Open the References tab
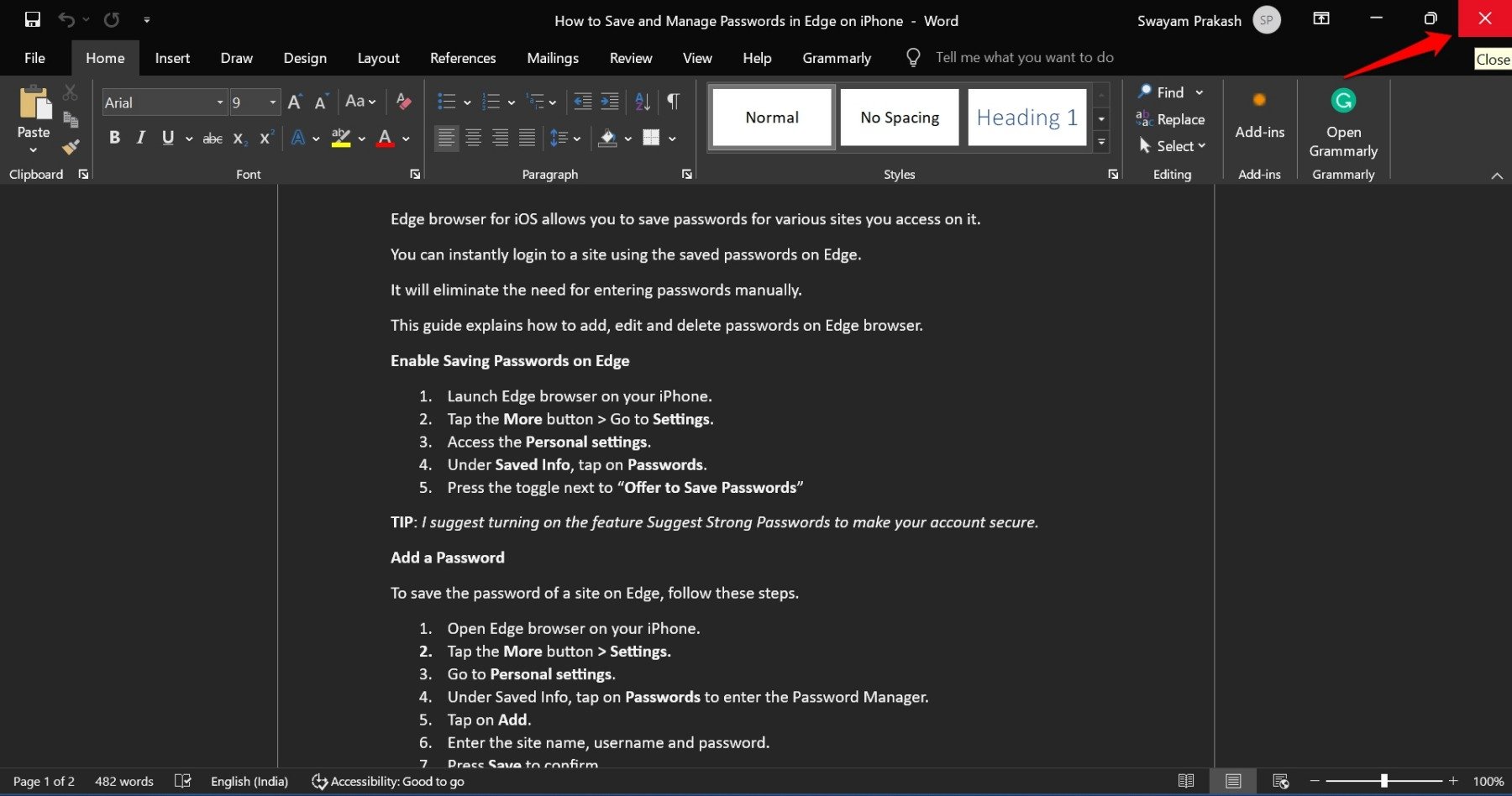 (x=463, y=58)
